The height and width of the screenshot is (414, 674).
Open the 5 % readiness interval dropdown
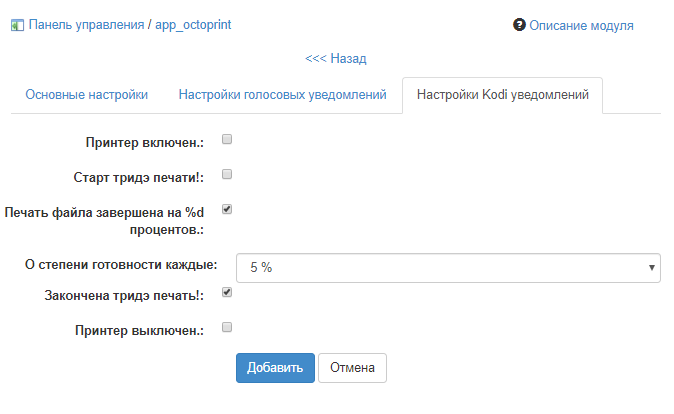tap(440, 268)
